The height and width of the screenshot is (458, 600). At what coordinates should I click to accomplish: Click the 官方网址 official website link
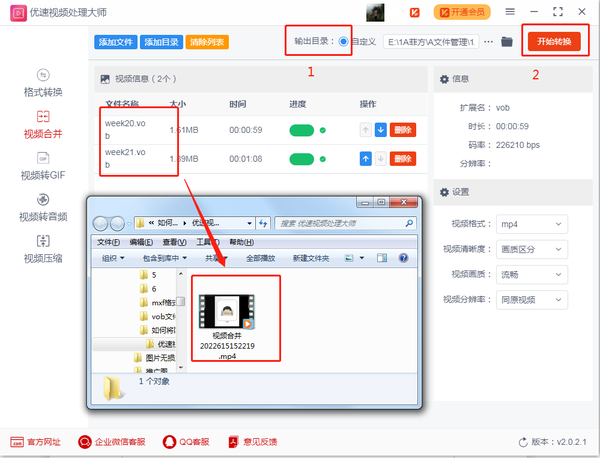pos(35,442)
